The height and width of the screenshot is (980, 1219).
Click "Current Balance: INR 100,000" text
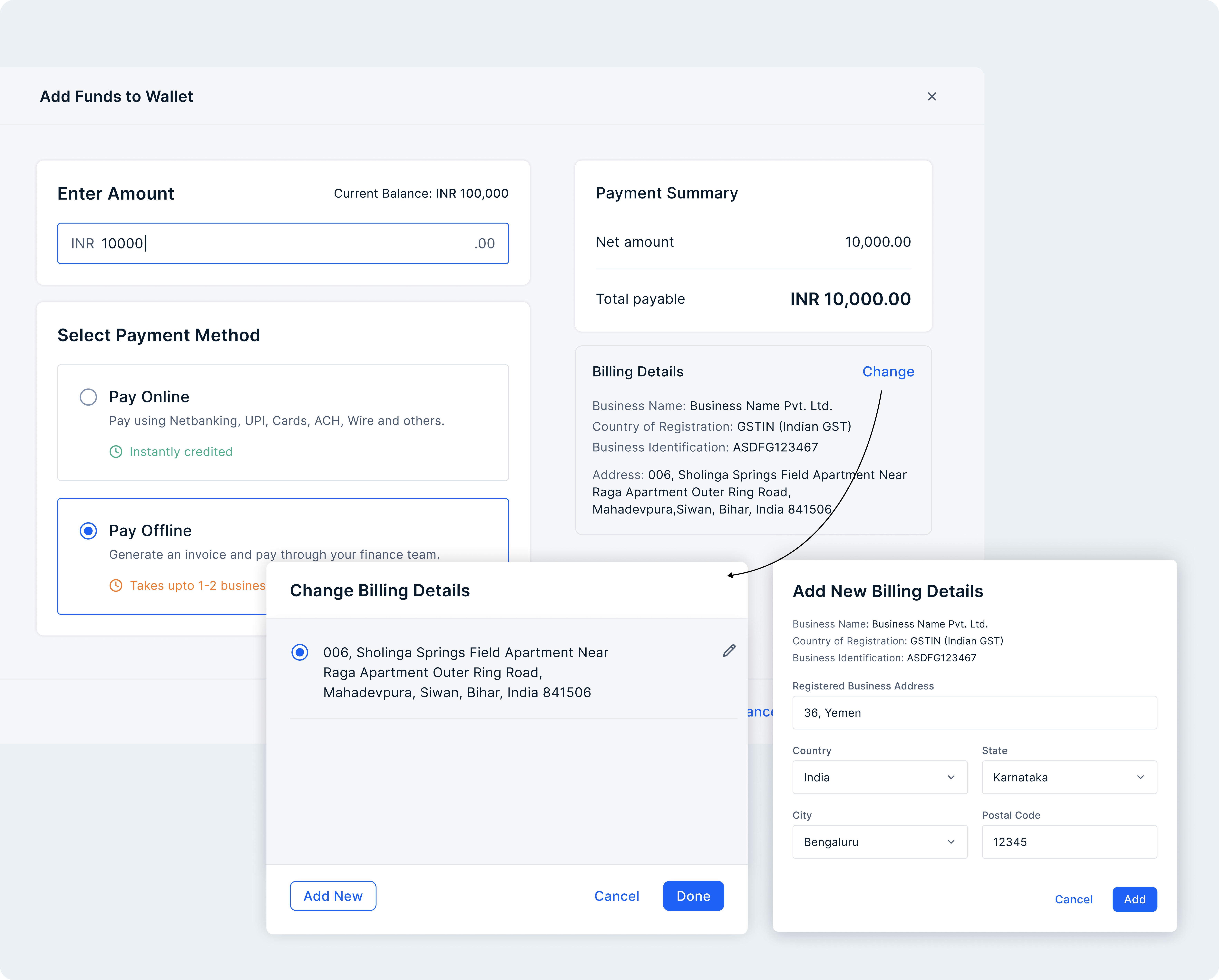(x=421, y=193)
